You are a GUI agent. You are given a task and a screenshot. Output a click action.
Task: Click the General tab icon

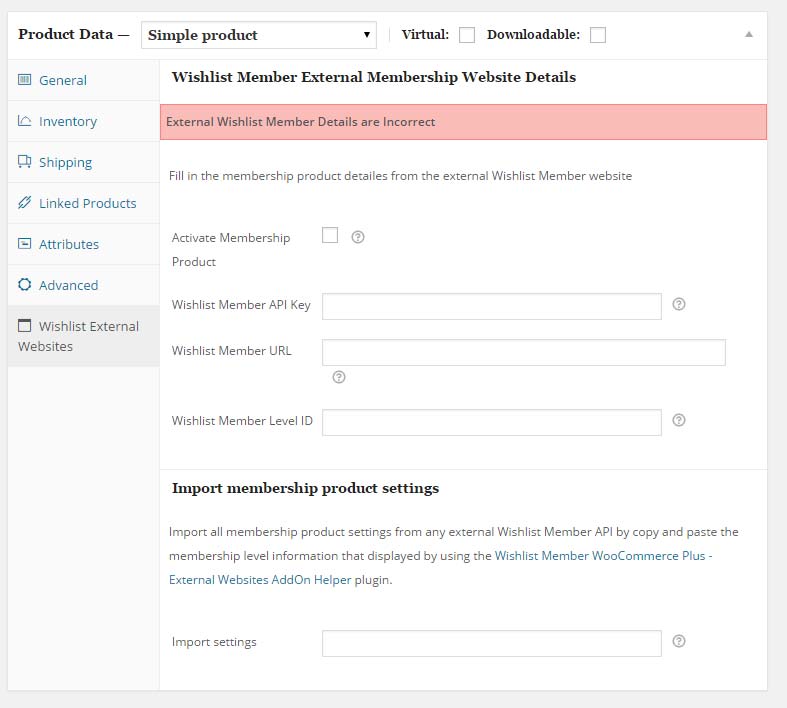coord(25,80)
